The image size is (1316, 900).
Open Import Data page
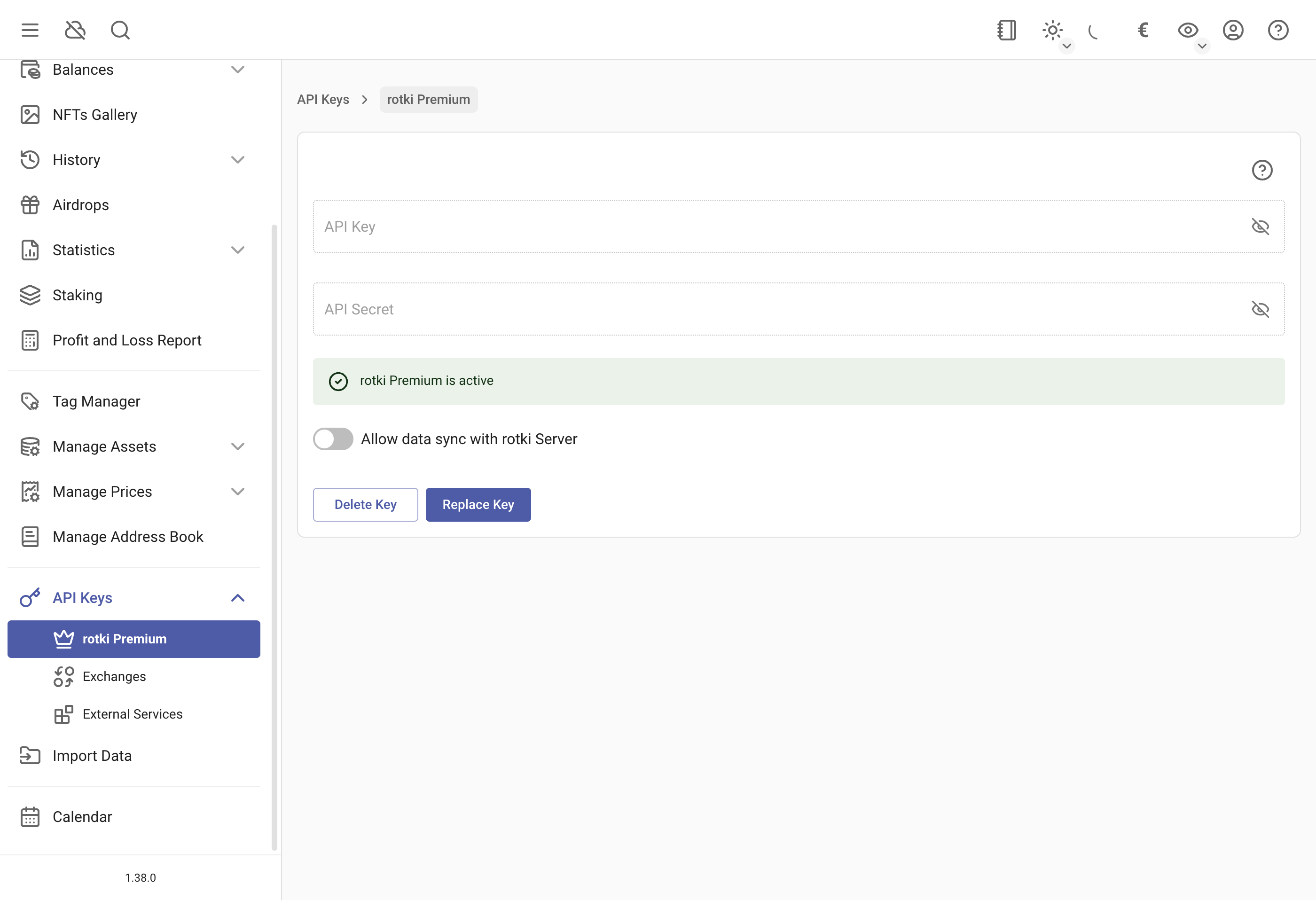133,756
